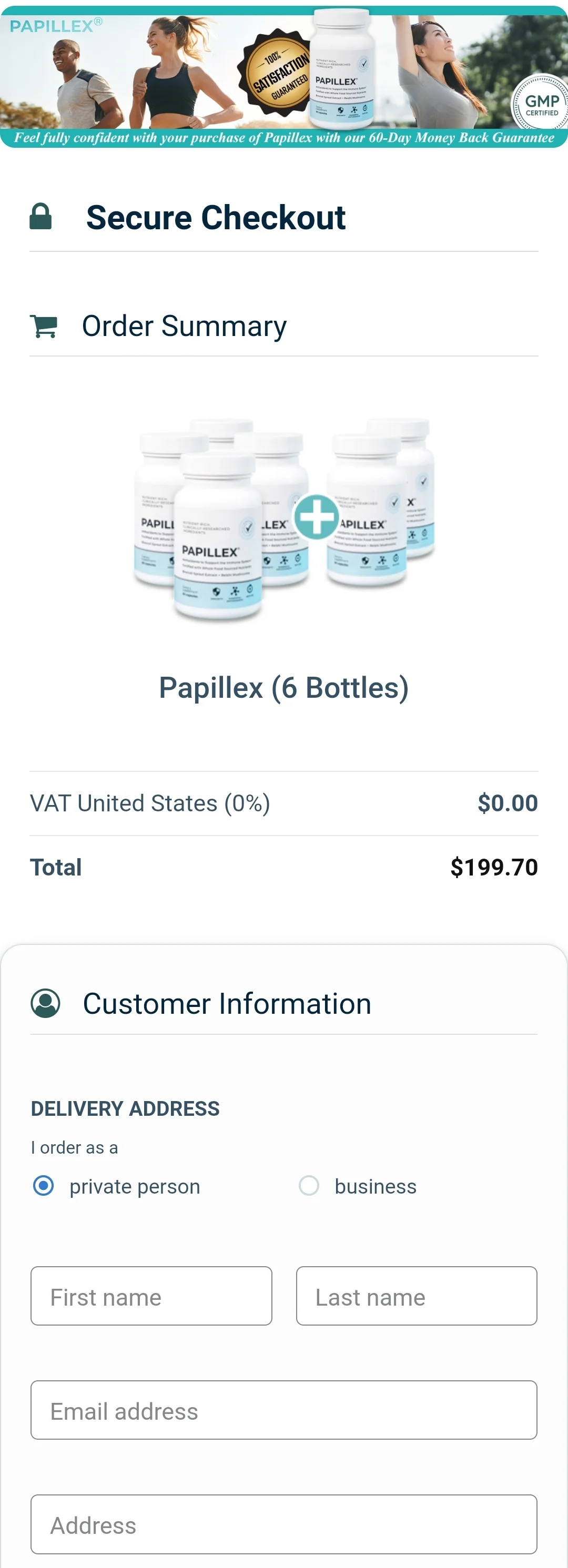This screenshot has height=1568, width=568.
Task: Click the VAT United States (0%) row
Action: pyautogui.click(x=150, y=803)
